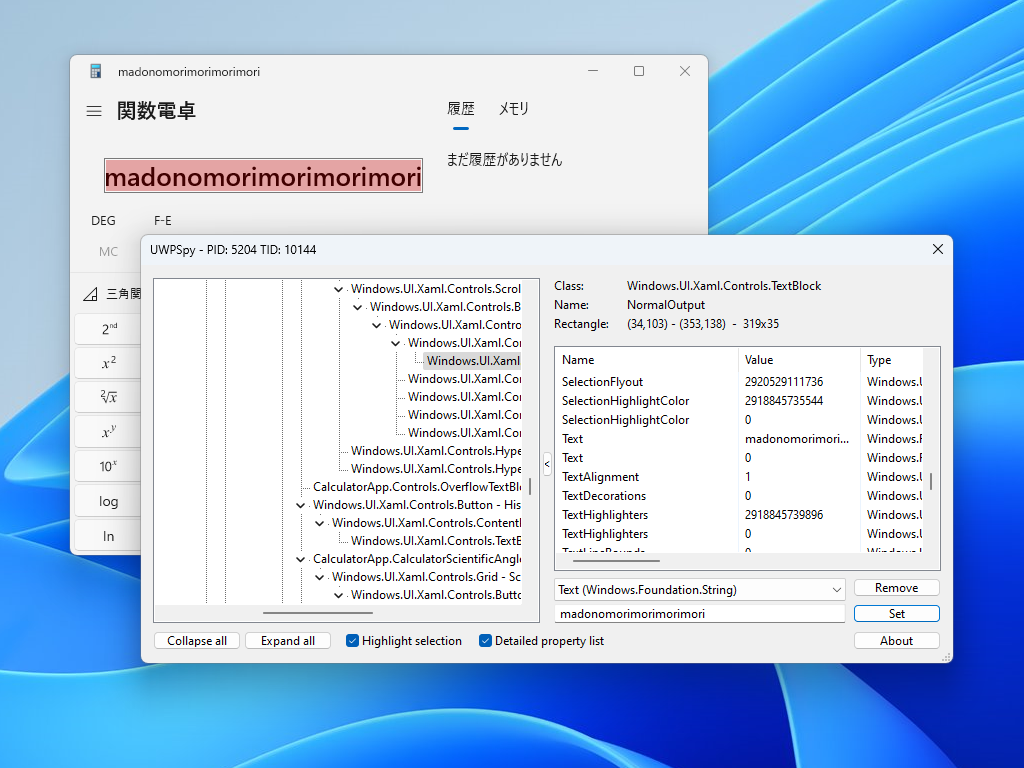Click the tree view vertical scrollbar thumb
This screenshot has height=768, width=1024.
click(x=530, y=486)
